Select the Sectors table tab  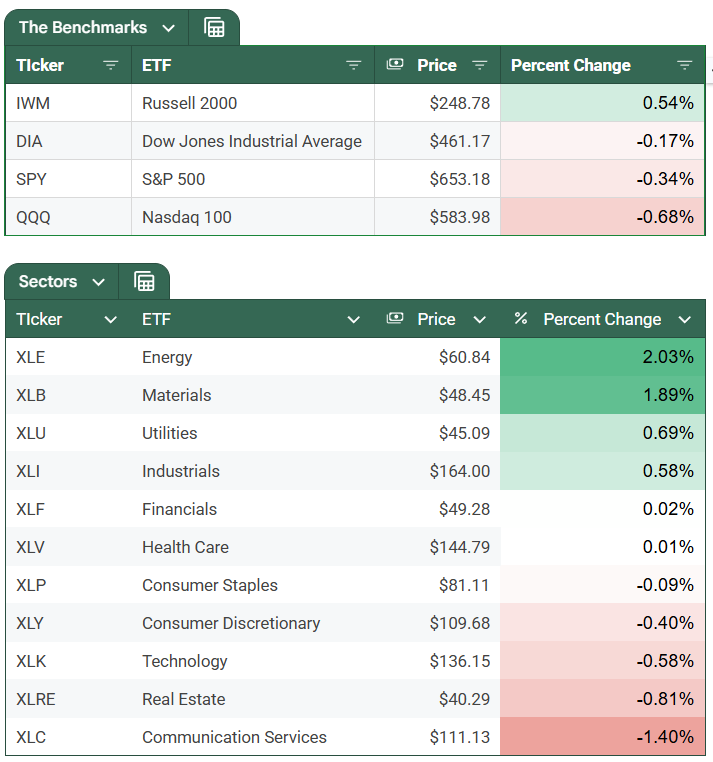click(x=48, y=282)
